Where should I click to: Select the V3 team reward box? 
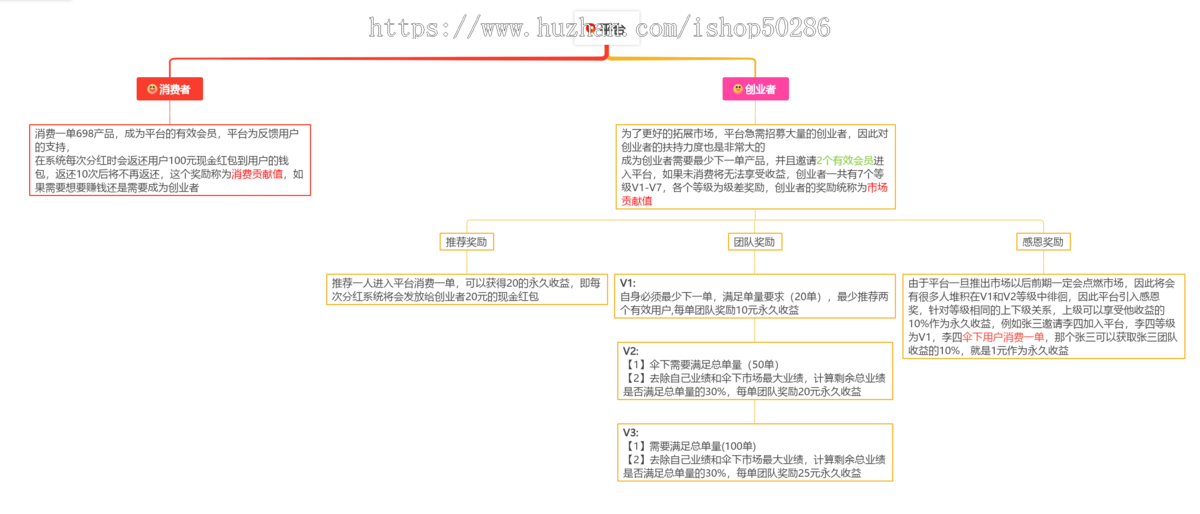755,453
